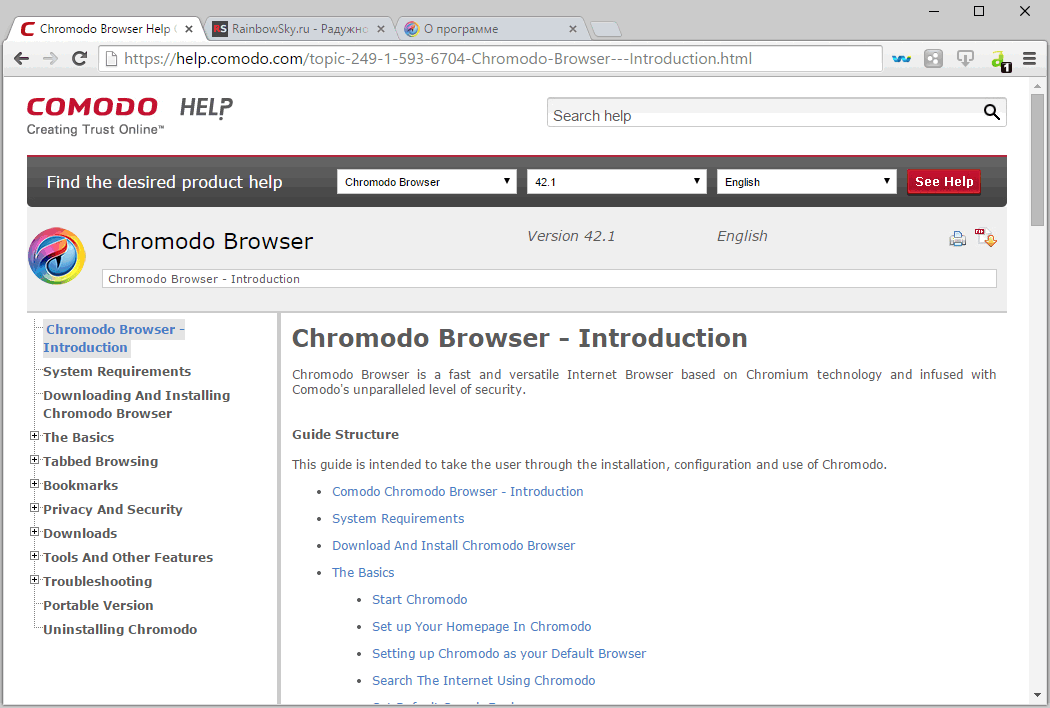Open Tools And Other Features sidebar topic
The height and width of the screenshot is (708, 1050).
(128, 558)
